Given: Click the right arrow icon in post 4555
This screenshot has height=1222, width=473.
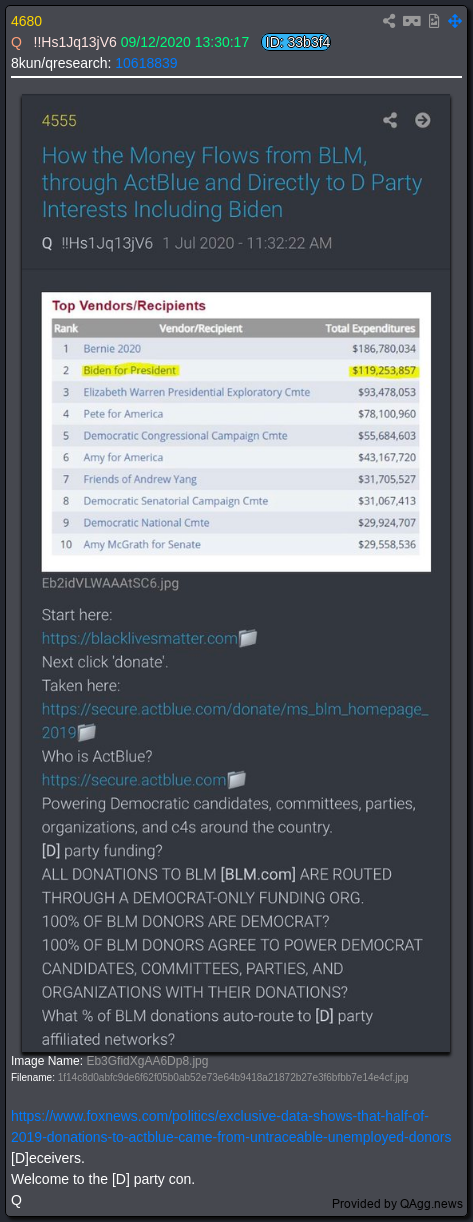Looking at the screenshot, I should coord(422,120).
